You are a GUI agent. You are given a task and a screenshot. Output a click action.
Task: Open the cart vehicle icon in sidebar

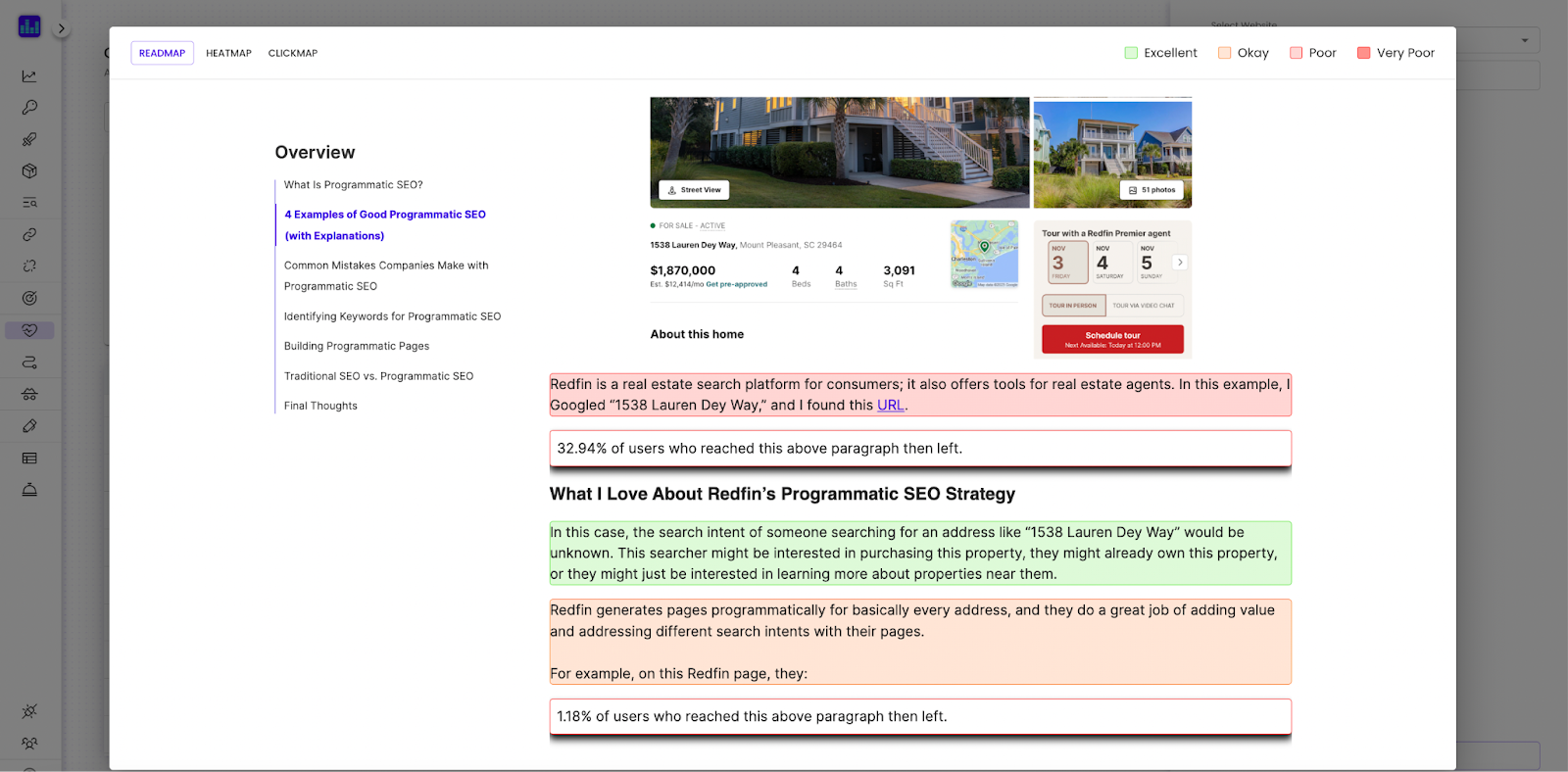pyautogui.click(x=29, y=394)
